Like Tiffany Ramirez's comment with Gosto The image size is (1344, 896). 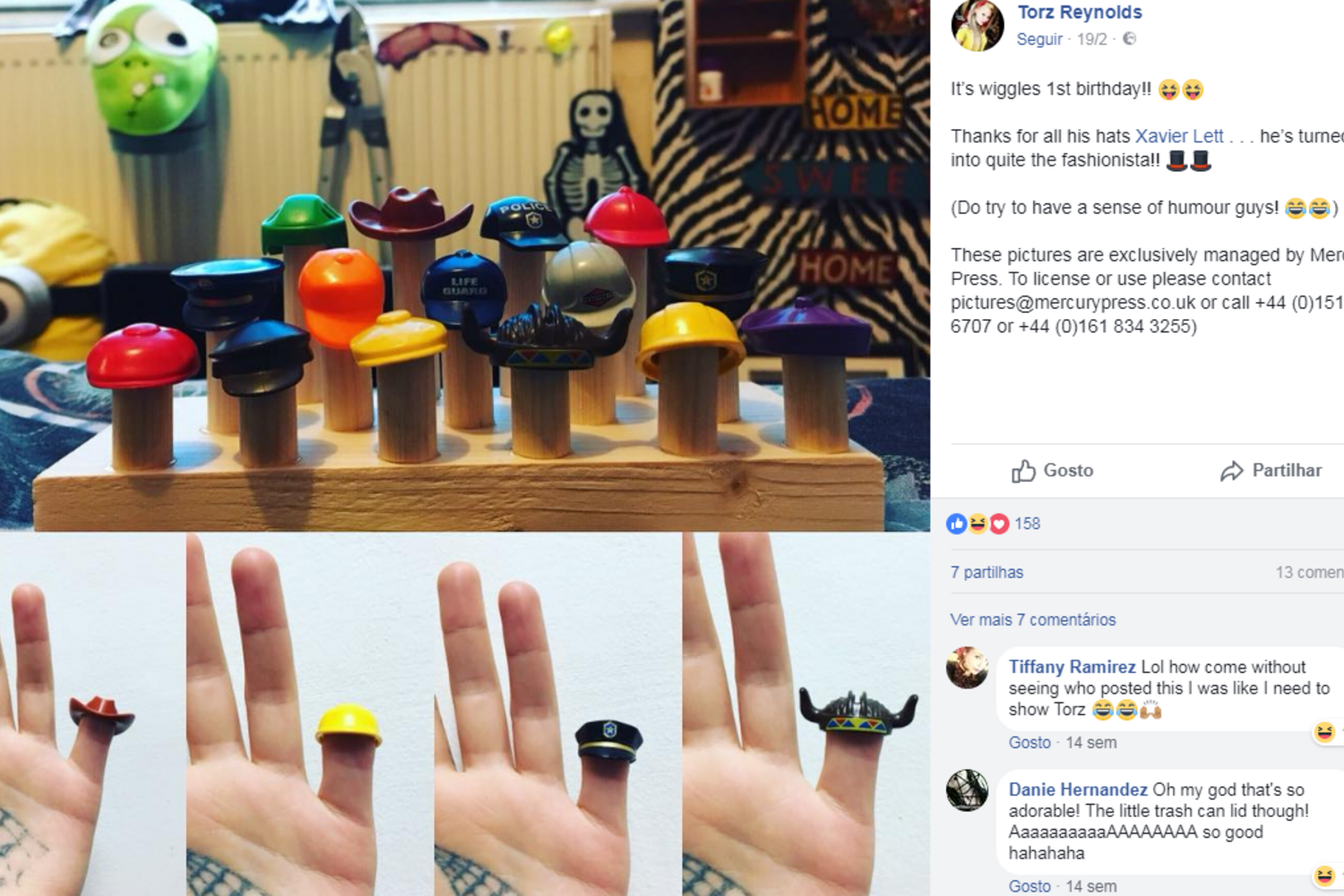coord(1030,743)
